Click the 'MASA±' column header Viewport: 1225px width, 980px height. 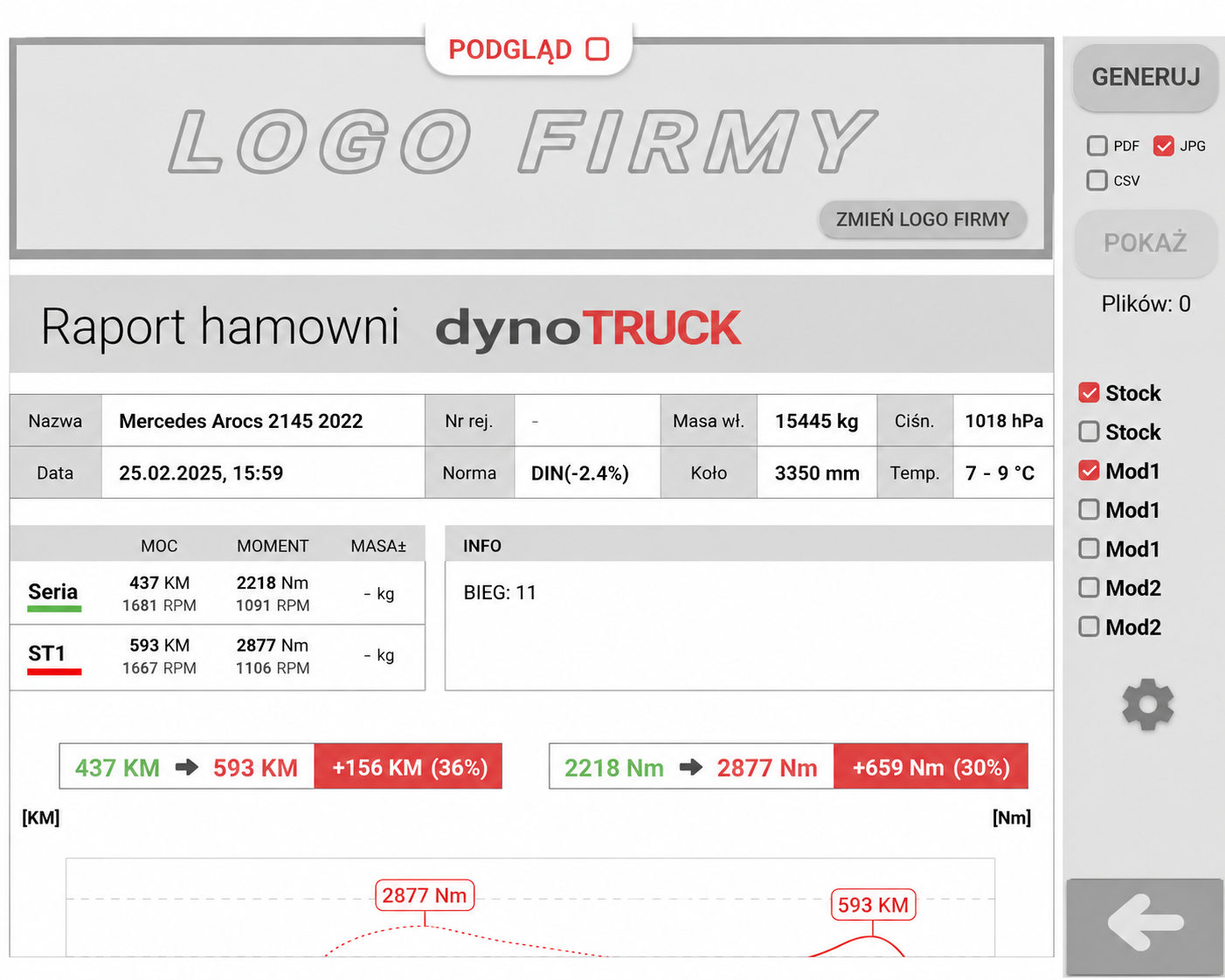[378, 546]
